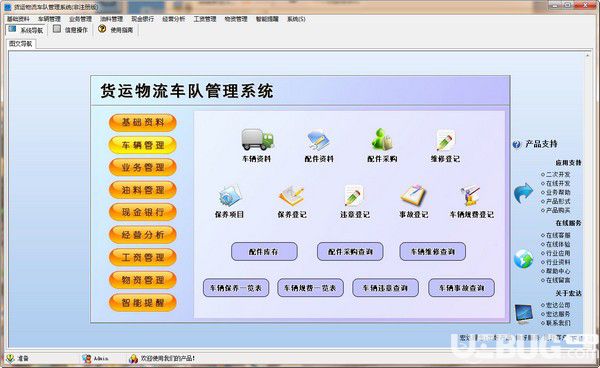
Task: Open the 配件采购 person icon
Action: [x=382, y=139]
